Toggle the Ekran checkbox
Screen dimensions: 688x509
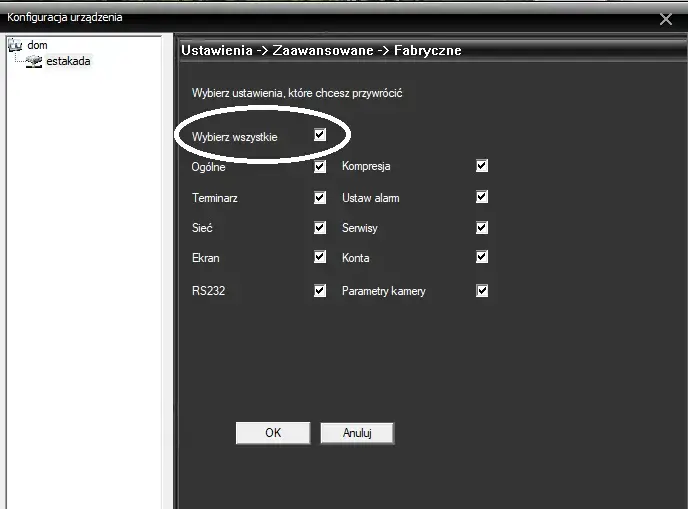click(x=320, y=257)
